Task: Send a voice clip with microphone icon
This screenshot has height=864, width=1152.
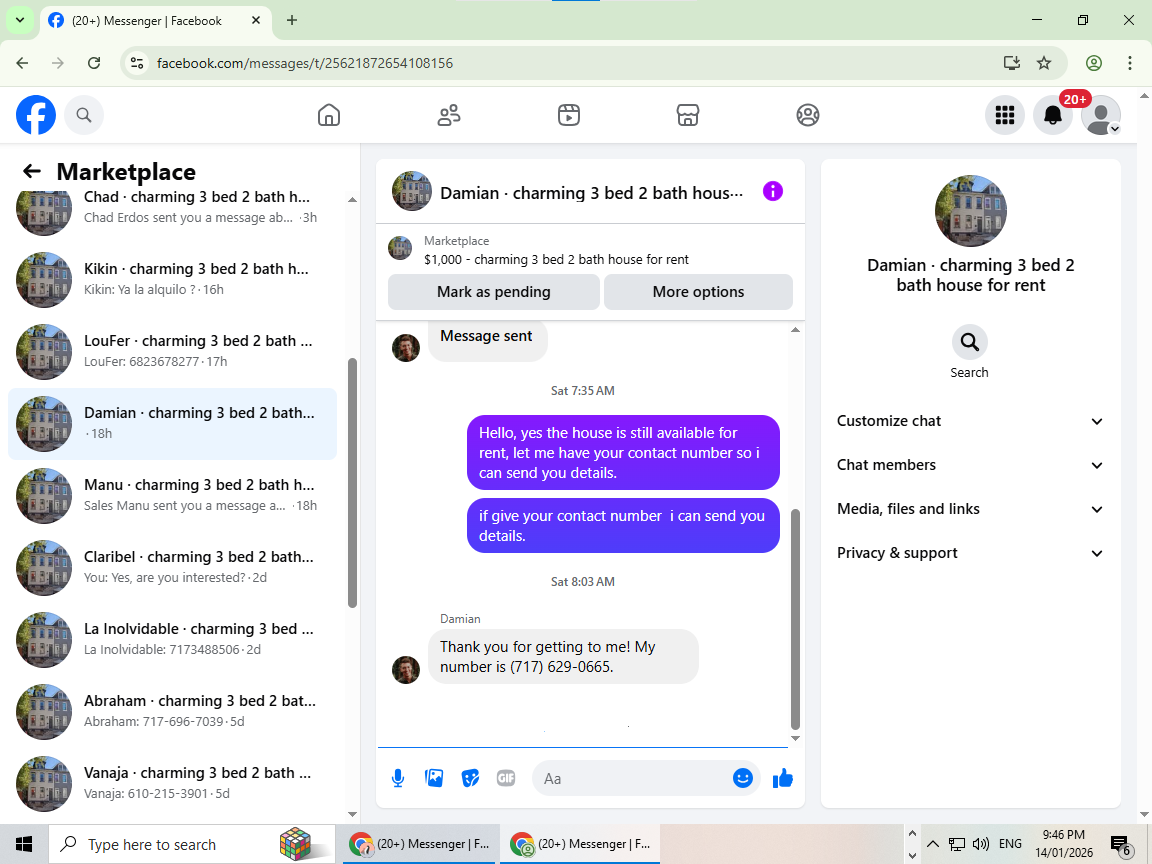Action: 397,778
